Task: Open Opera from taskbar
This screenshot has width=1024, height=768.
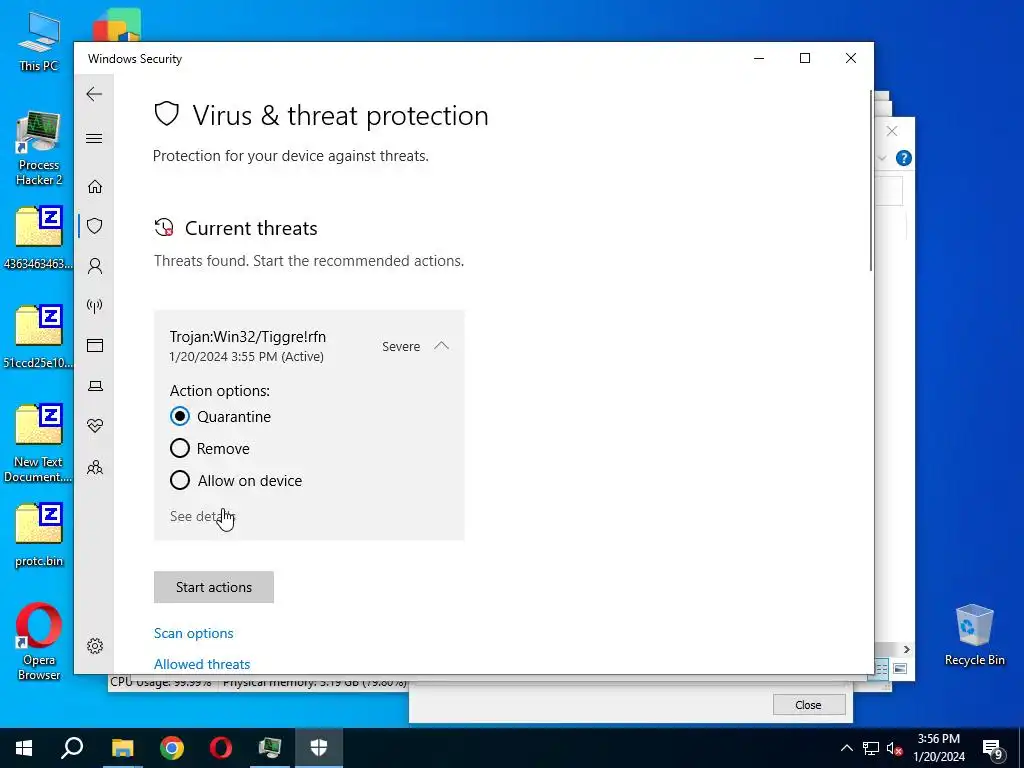Action: pos(221,748)
